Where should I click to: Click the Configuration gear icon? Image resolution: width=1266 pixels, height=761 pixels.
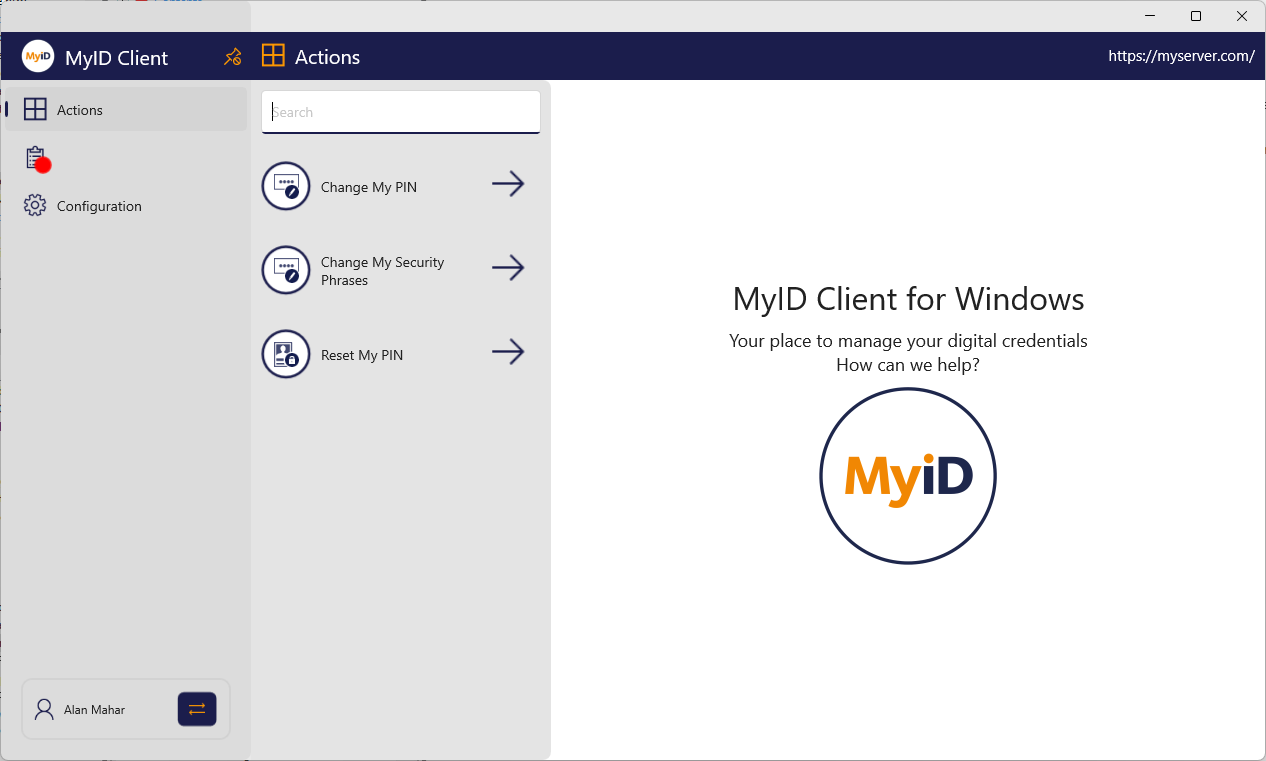tap(35, 206)
